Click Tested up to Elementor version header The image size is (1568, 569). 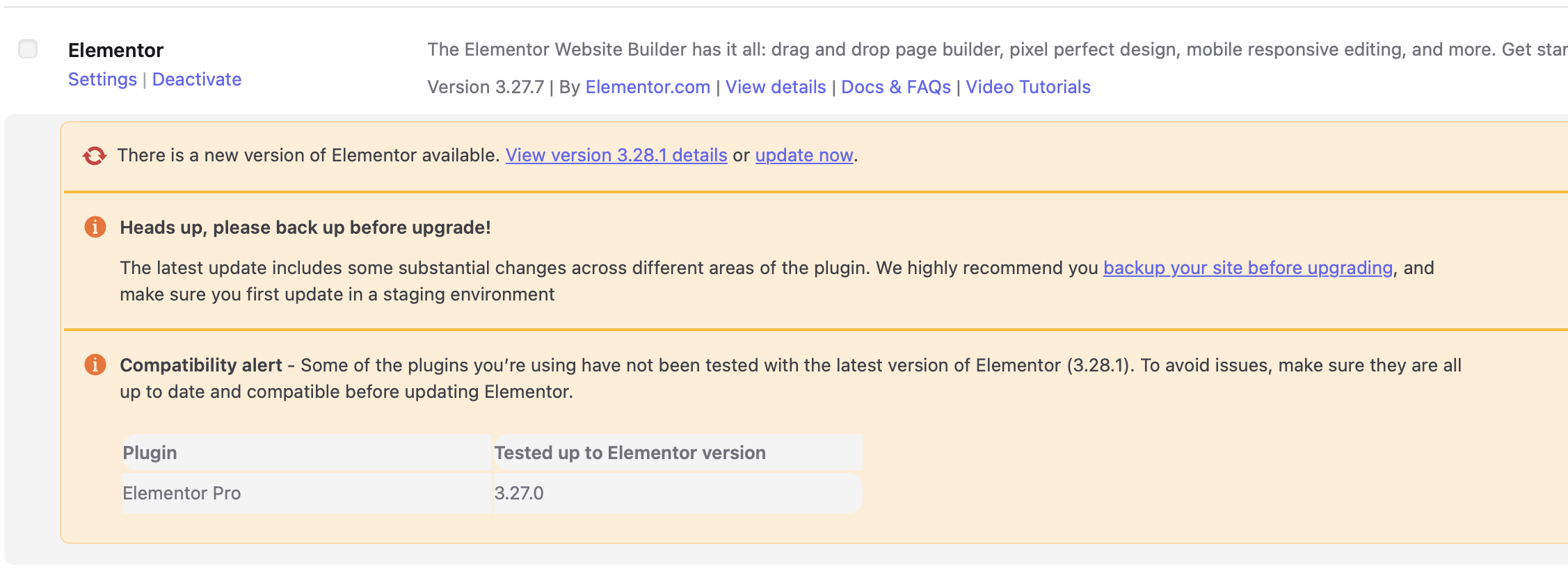(678, 453)
